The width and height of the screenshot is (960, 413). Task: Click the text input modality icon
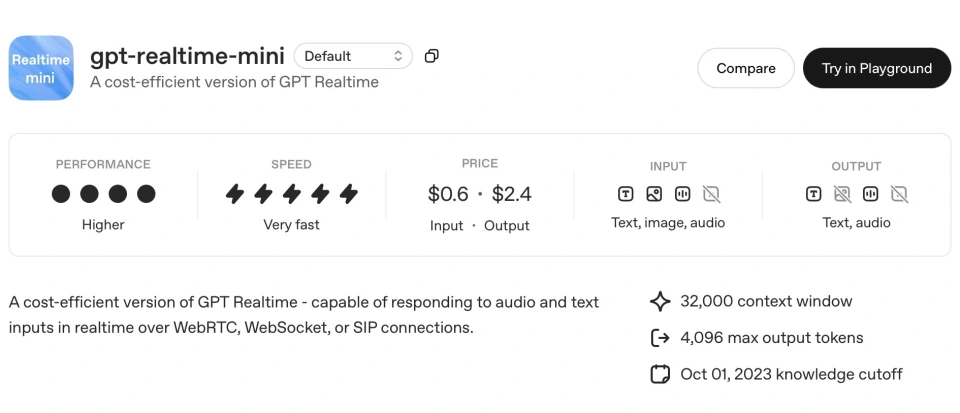pyautogui.click(x=626, y=194)
